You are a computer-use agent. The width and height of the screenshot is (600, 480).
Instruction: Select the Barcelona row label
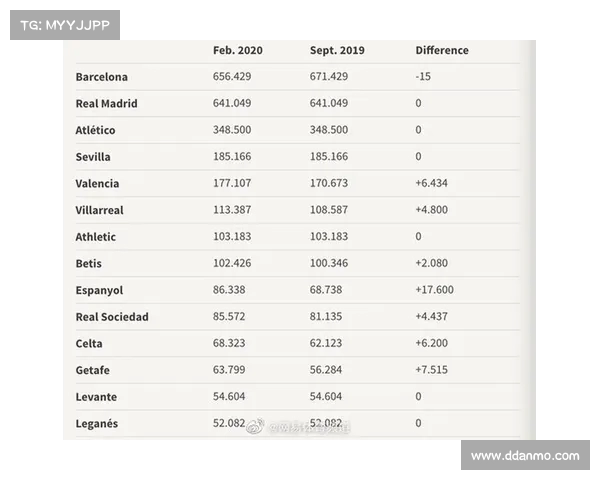[x=101, y=77]
